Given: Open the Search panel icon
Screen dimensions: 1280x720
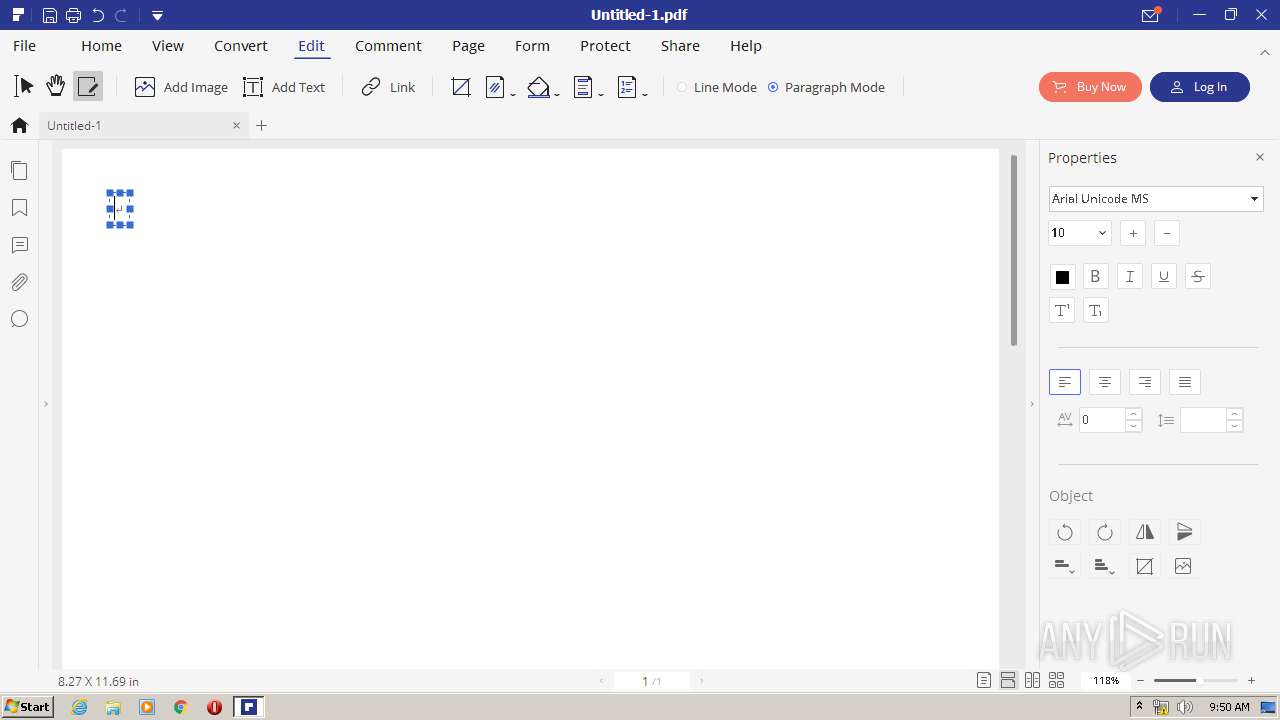Looking at the screenshot, I should (x=19, y=319).
